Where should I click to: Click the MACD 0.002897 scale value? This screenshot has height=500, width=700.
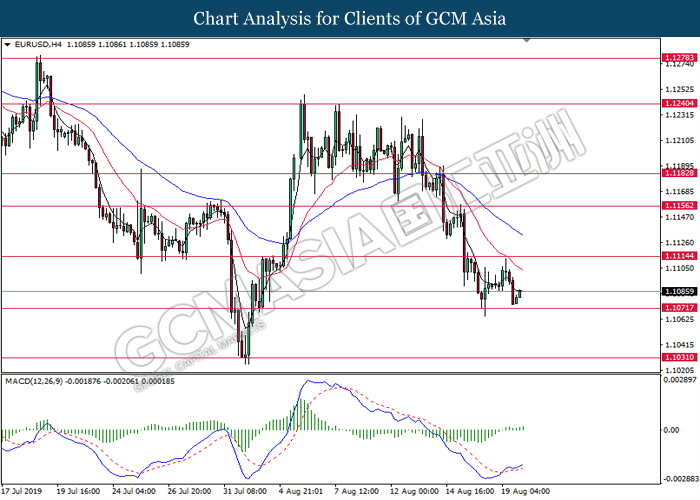681,380
